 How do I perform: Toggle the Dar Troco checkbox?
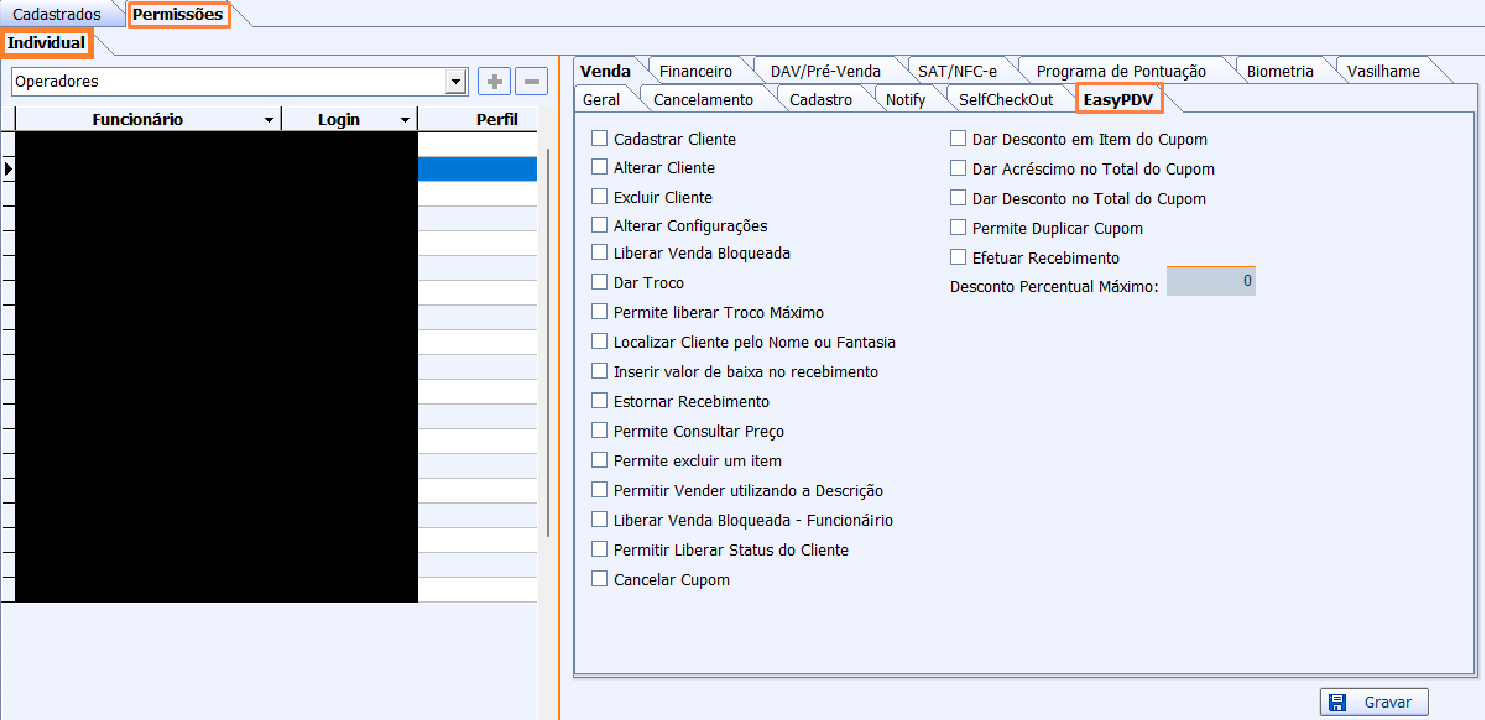tap(600, 282)
